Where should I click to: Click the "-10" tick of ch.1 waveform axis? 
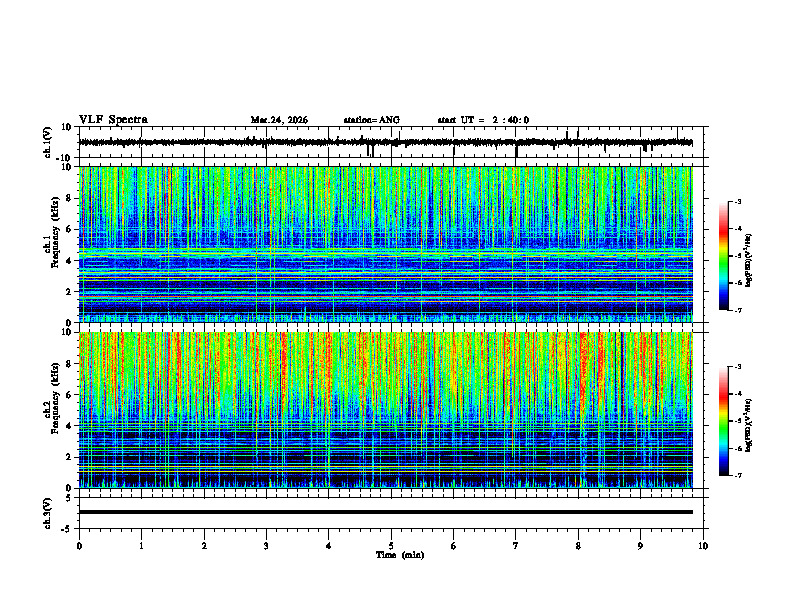point(65,158)
